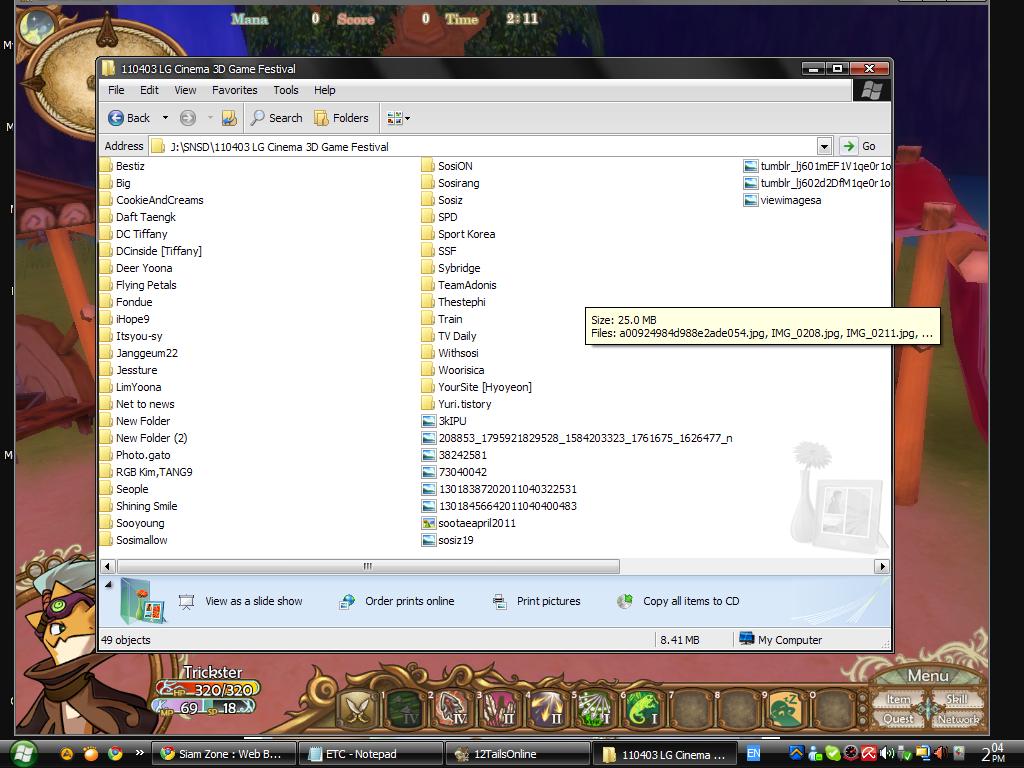This screenshot has width=1024, height=768.
Task: Select the LimYoona folder name
Action: click(x=138, y=387)
